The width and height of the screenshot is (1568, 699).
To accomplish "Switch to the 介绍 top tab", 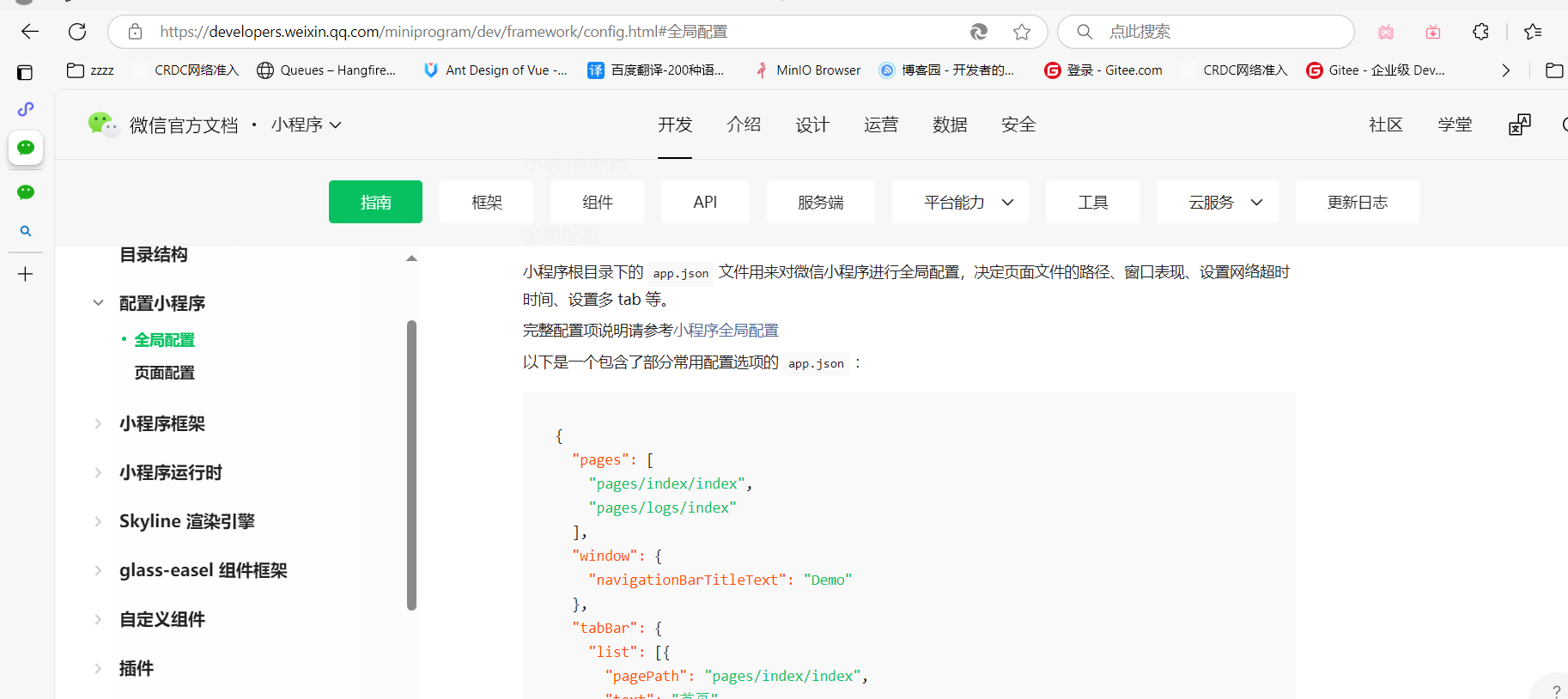I will [744, 125].
